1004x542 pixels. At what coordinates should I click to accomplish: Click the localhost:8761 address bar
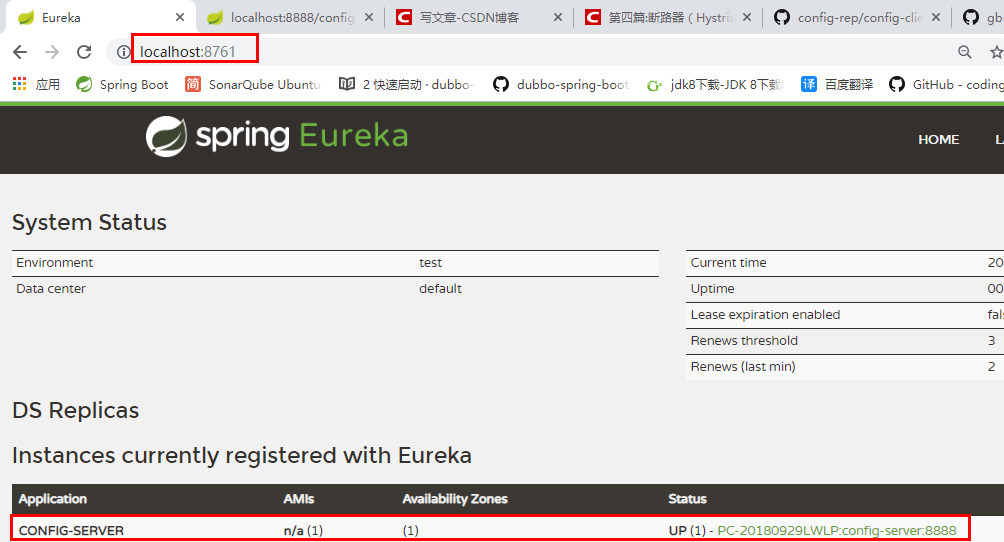tap(188, 52)
